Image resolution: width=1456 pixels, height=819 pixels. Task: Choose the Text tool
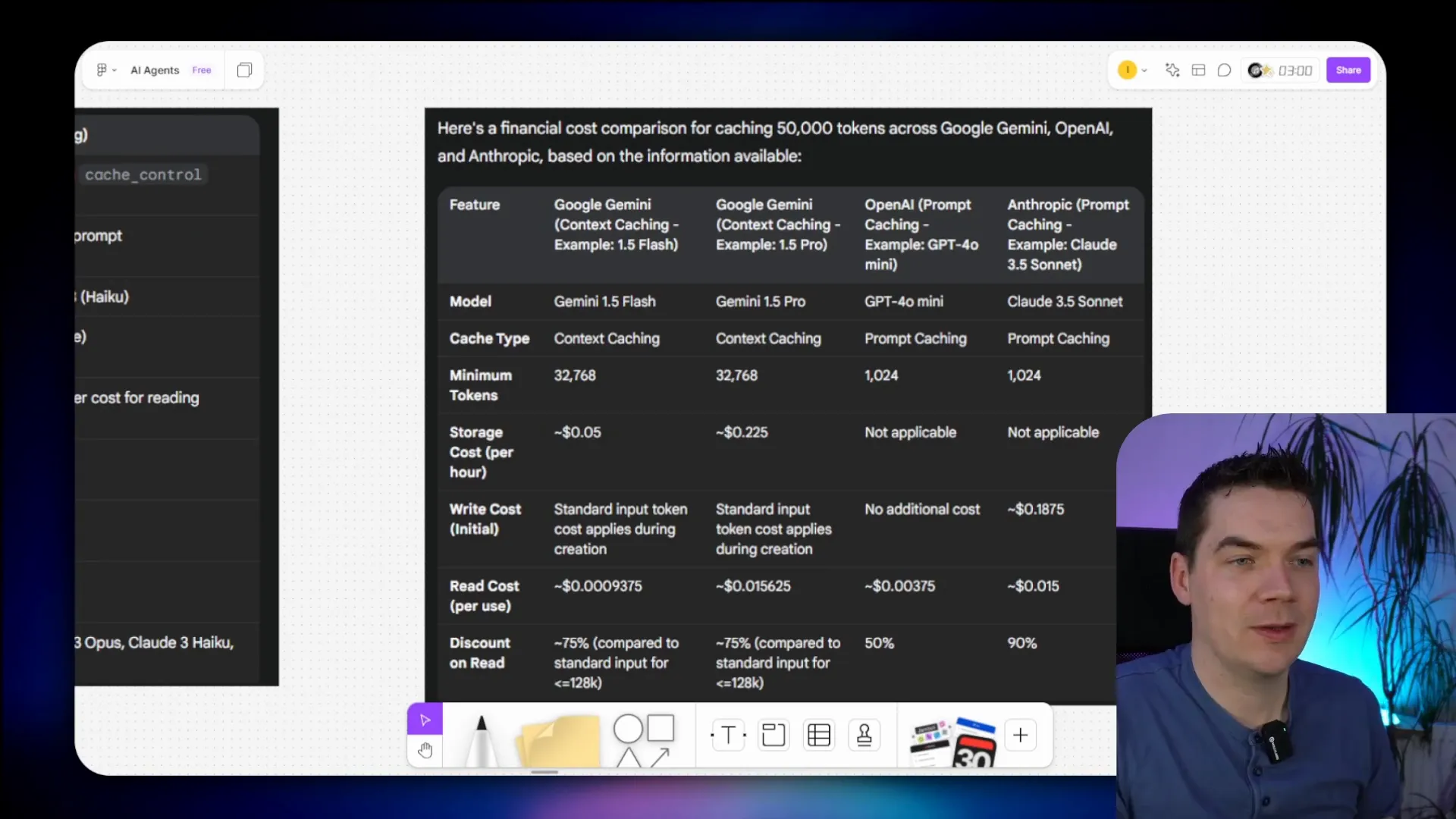pyautogui.click(x=728, y=735)
